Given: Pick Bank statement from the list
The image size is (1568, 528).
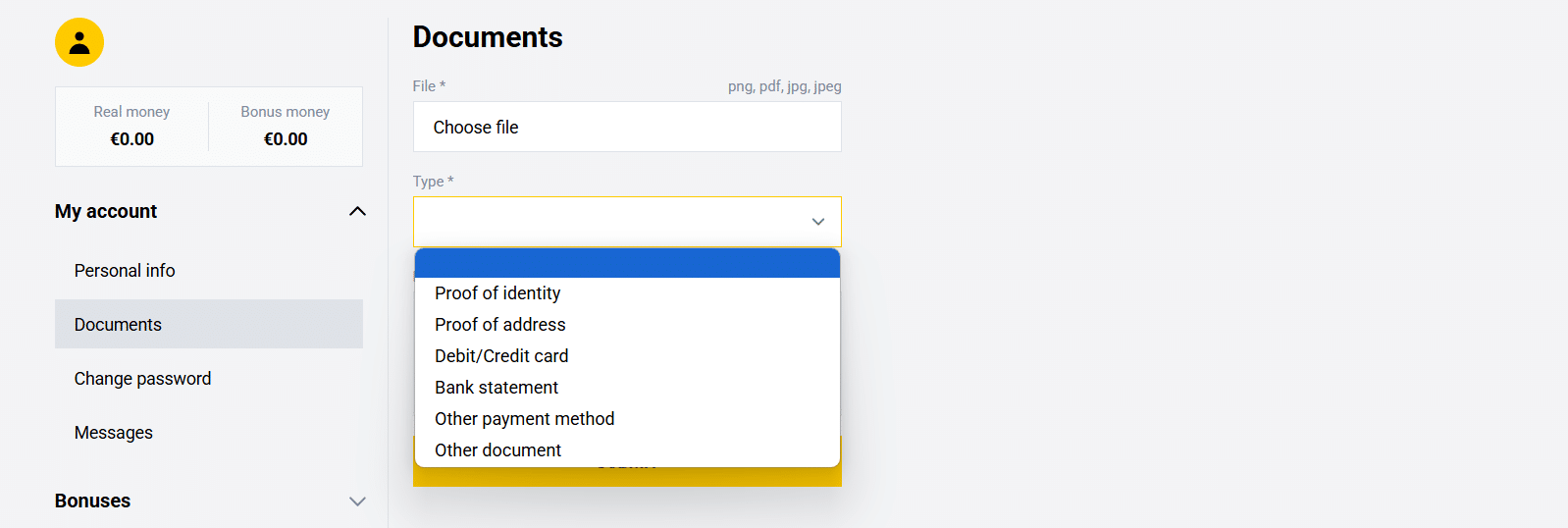Looking at the screenshot, I should [x=497, y=388].
